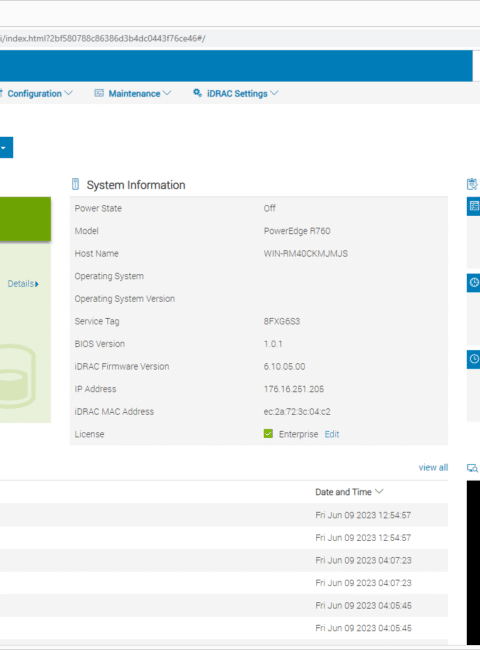Image resolution: width=480 pixels, height=650 pixels.
Task: Click the System Information server icon
Action: tap(75, 184)
